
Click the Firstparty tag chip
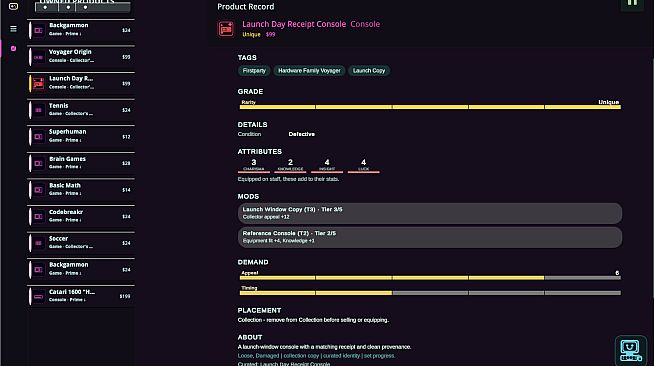coord(254,71)
